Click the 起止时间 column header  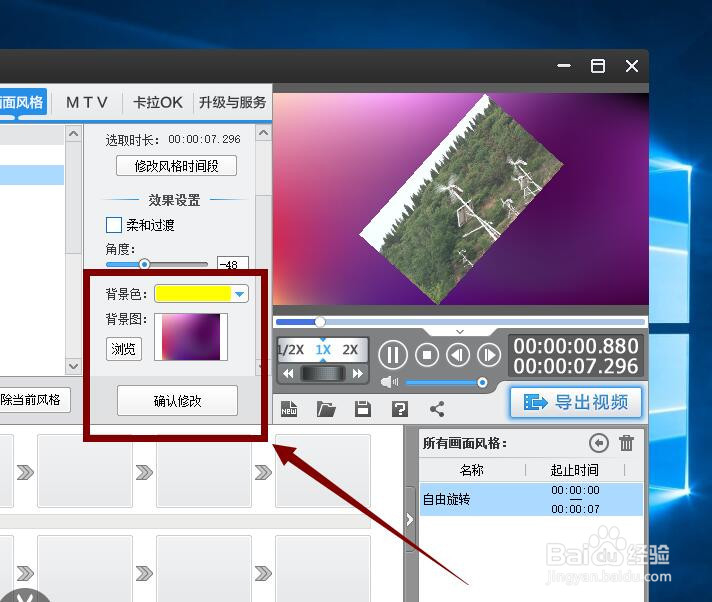point(574,470)
